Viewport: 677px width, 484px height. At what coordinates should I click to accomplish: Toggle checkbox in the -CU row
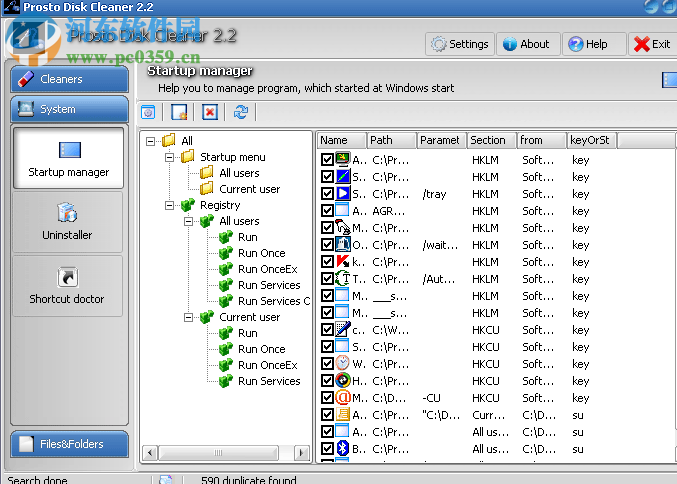tap(327, 398)
